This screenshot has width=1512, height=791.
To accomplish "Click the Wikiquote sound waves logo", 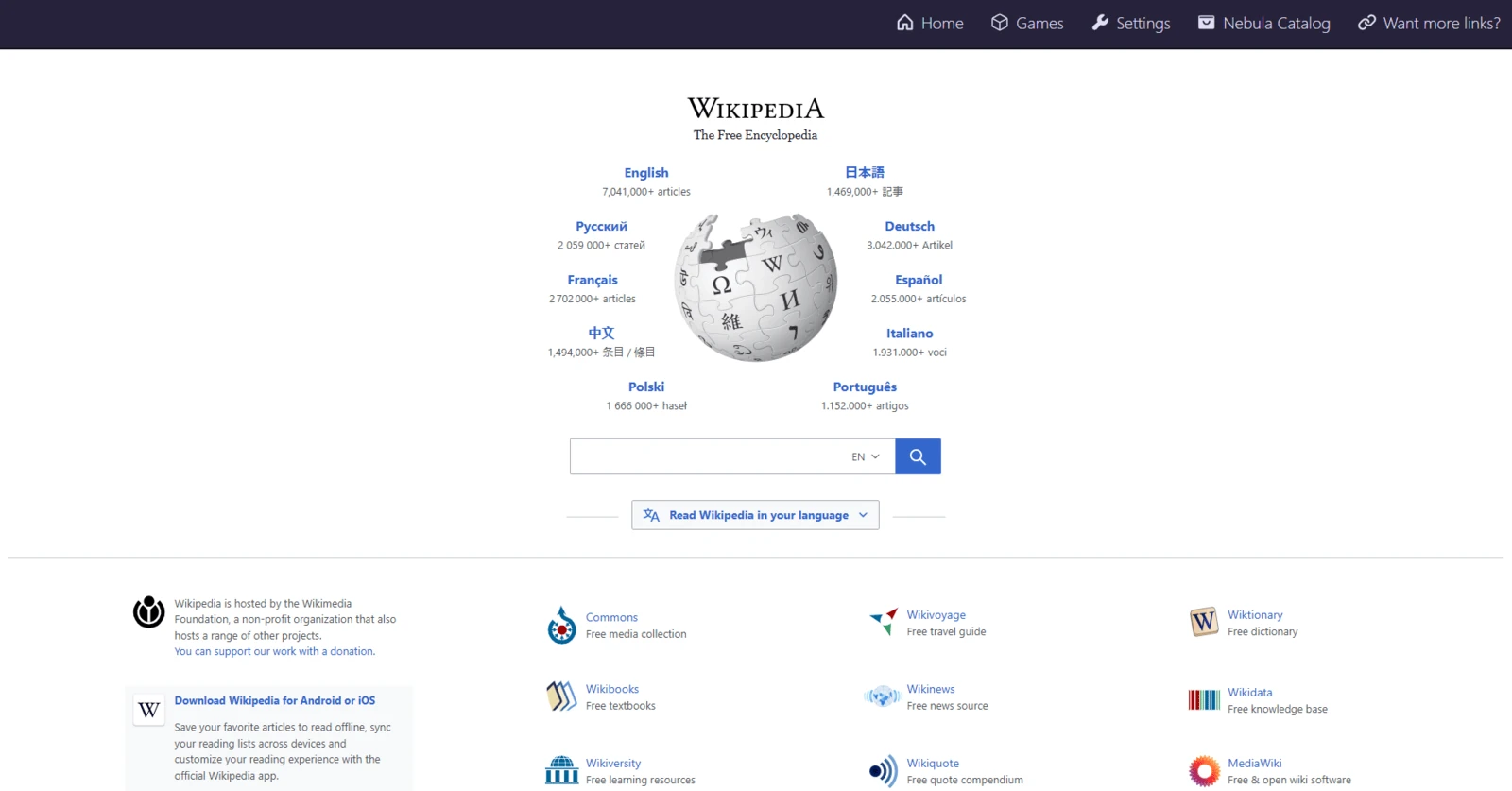I will (883, 771).
